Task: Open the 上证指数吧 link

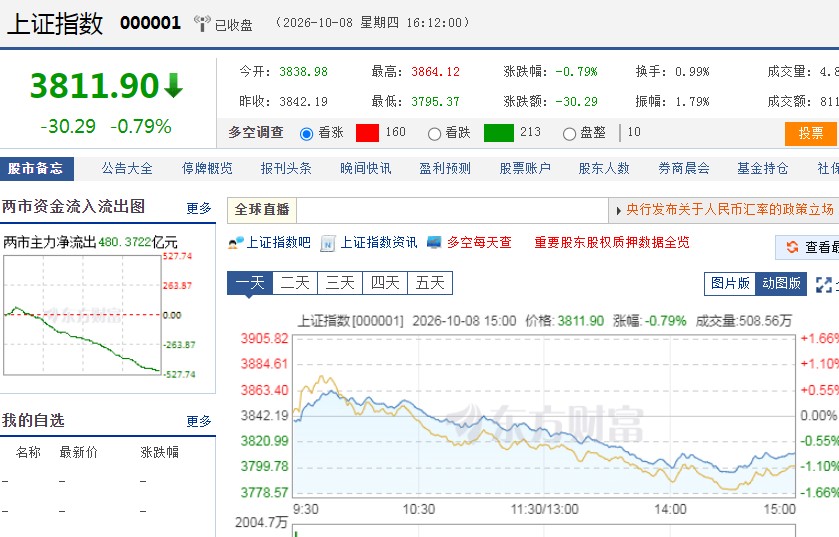Action: point(278,243)
